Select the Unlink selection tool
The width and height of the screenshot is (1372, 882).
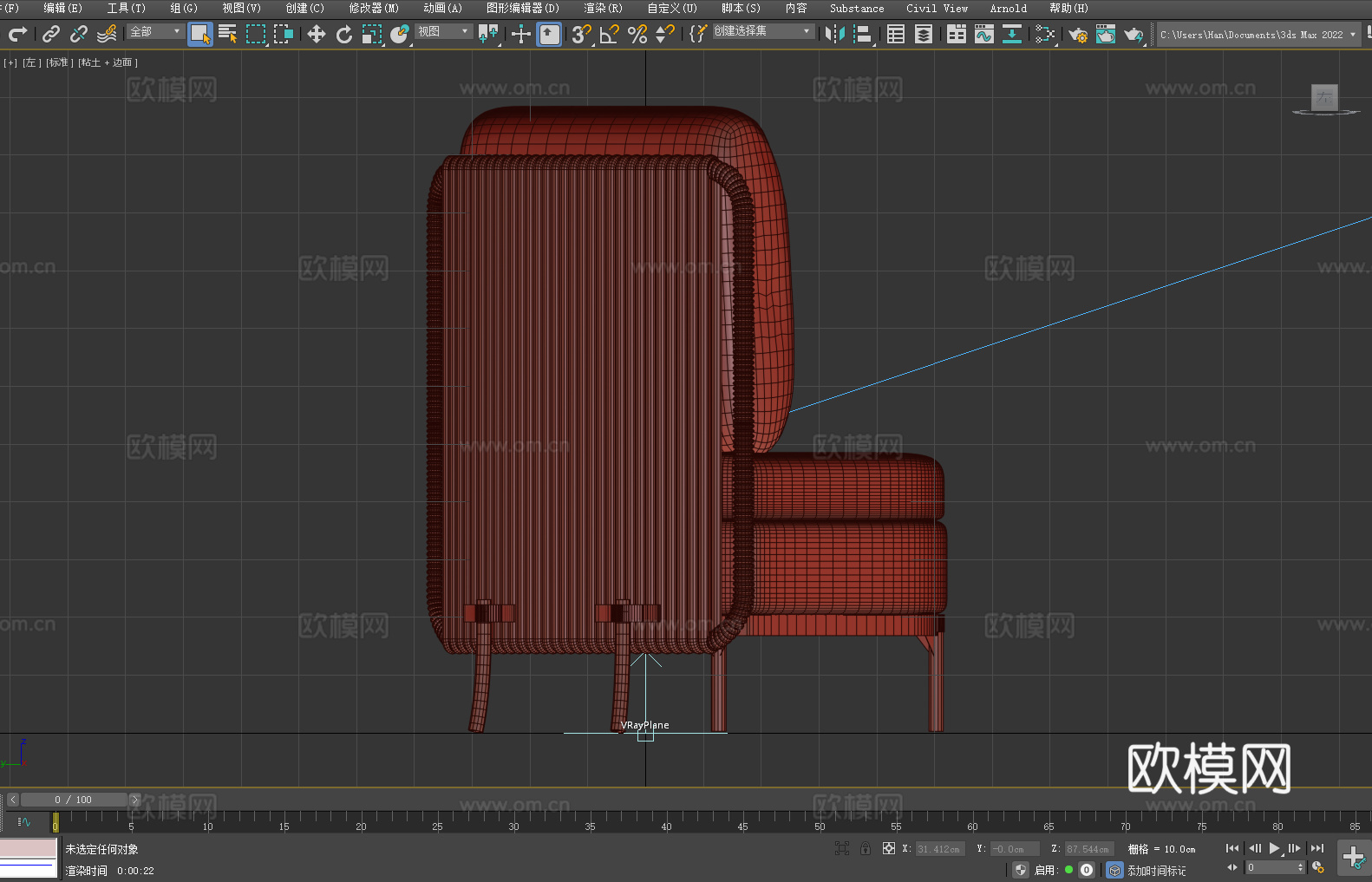[x=79, y=34]
